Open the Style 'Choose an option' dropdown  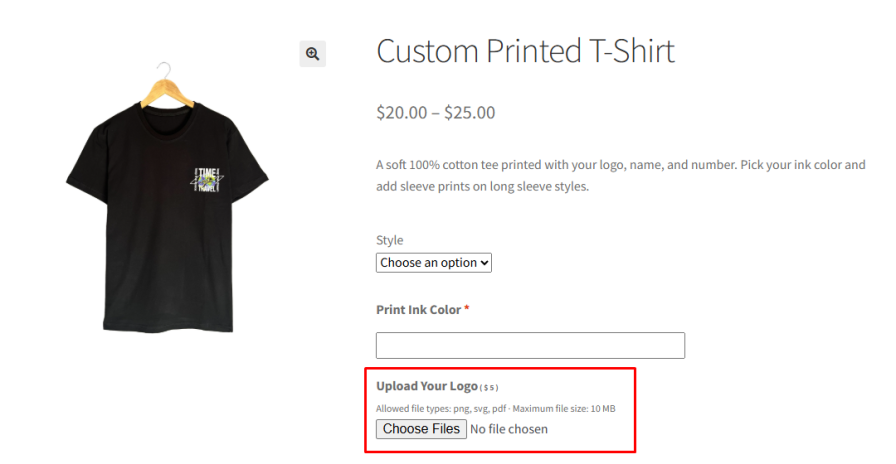[434, 263]
